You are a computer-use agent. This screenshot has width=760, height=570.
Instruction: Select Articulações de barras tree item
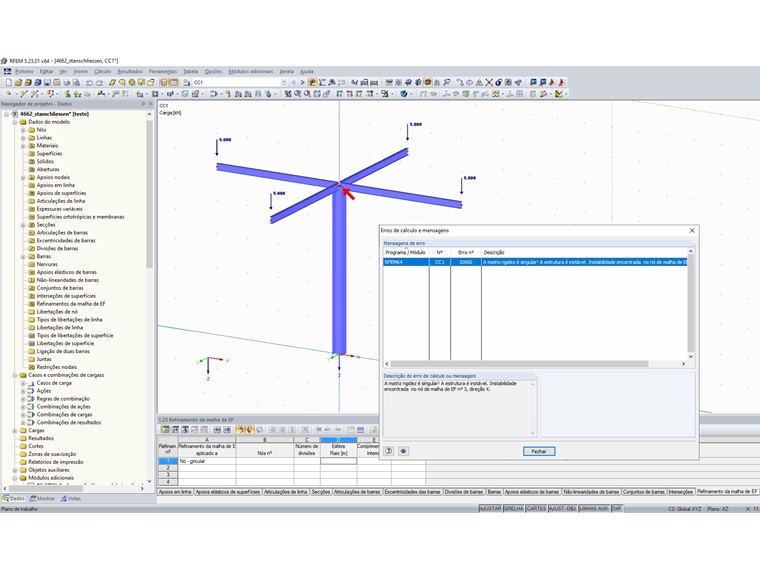[x=62, y=233]
